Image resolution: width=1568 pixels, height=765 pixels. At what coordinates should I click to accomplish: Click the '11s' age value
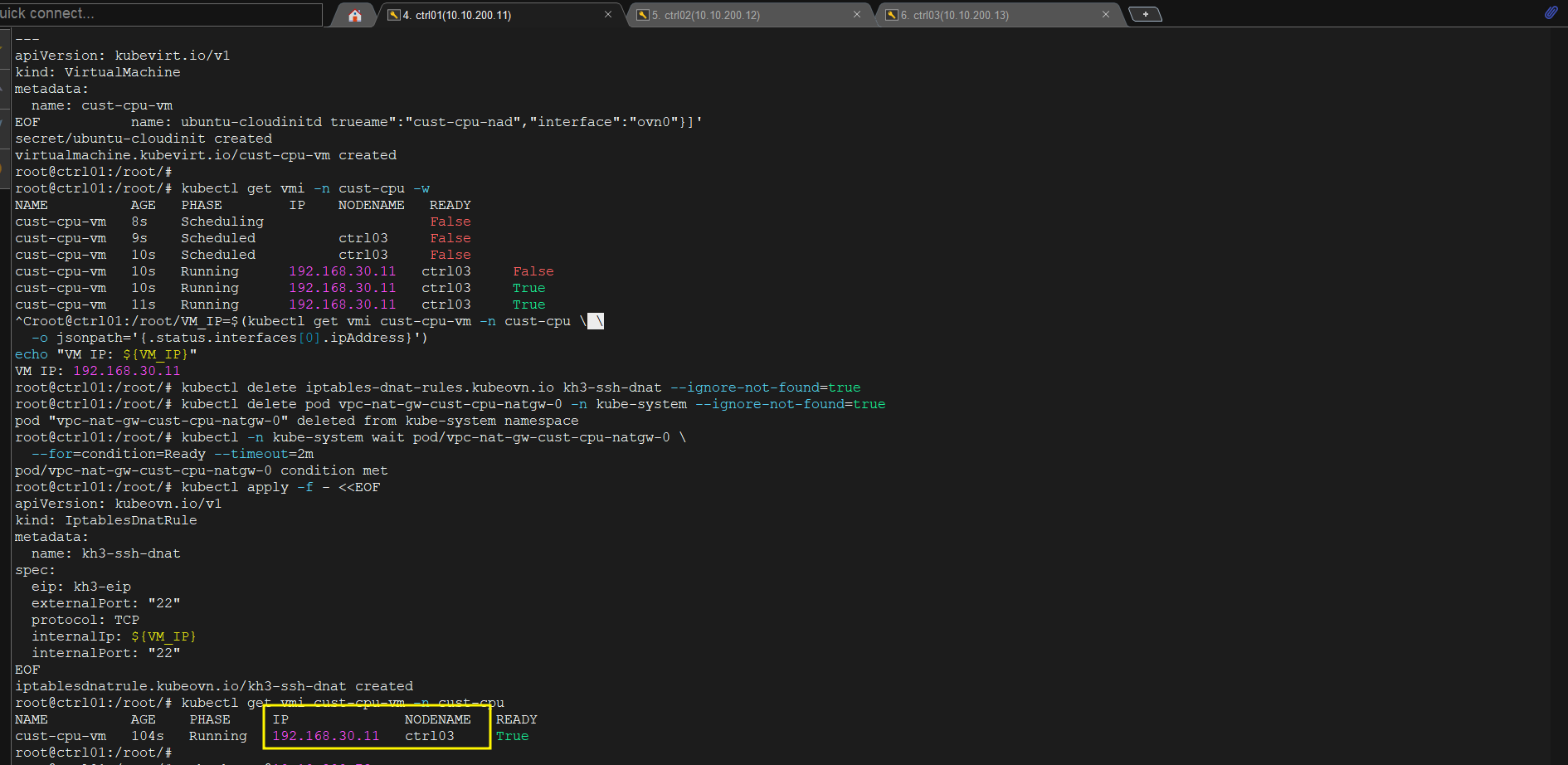tap(144, 305)
